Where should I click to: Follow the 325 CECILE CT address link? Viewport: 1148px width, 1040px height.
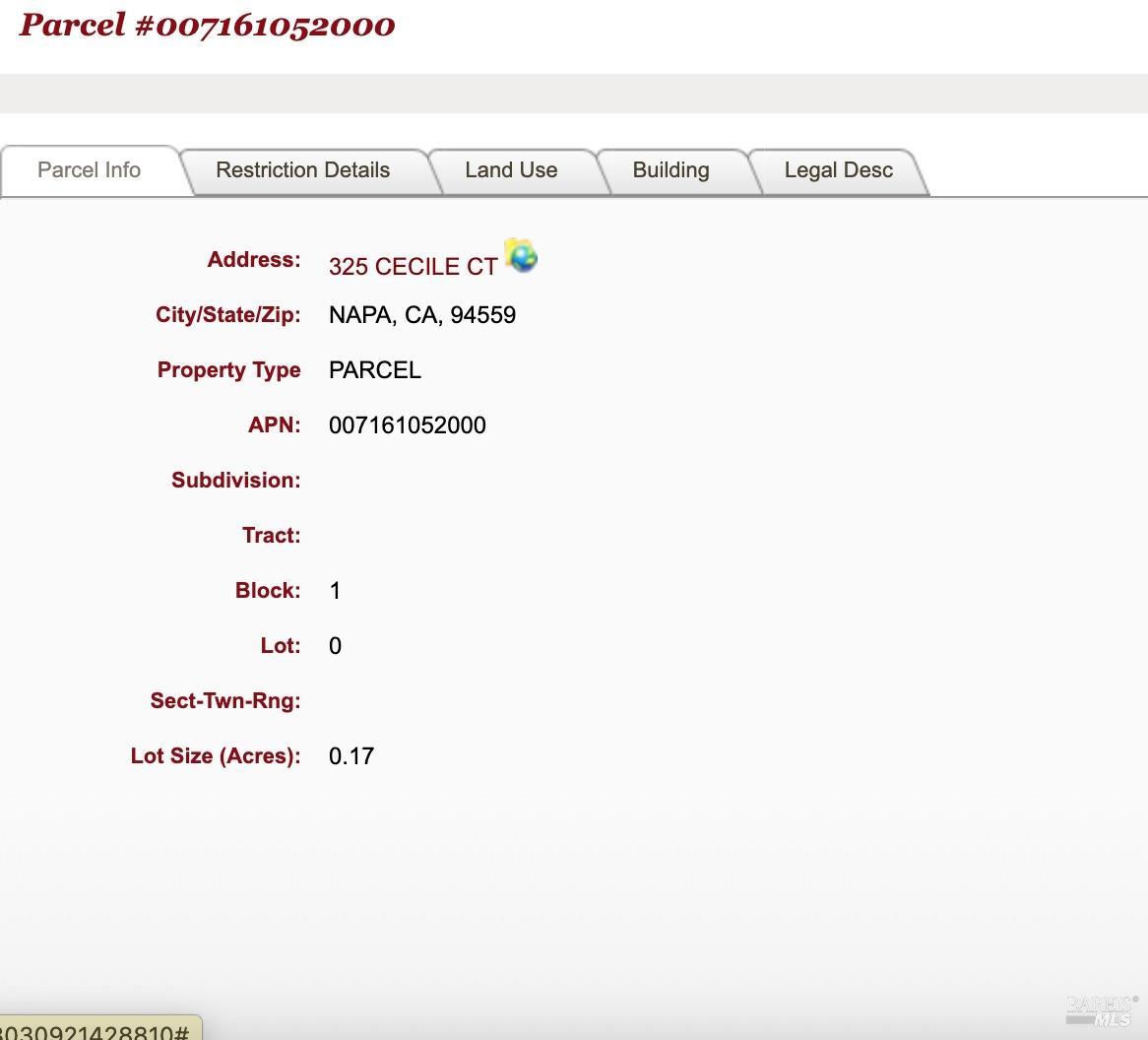[x=413, y=267]
